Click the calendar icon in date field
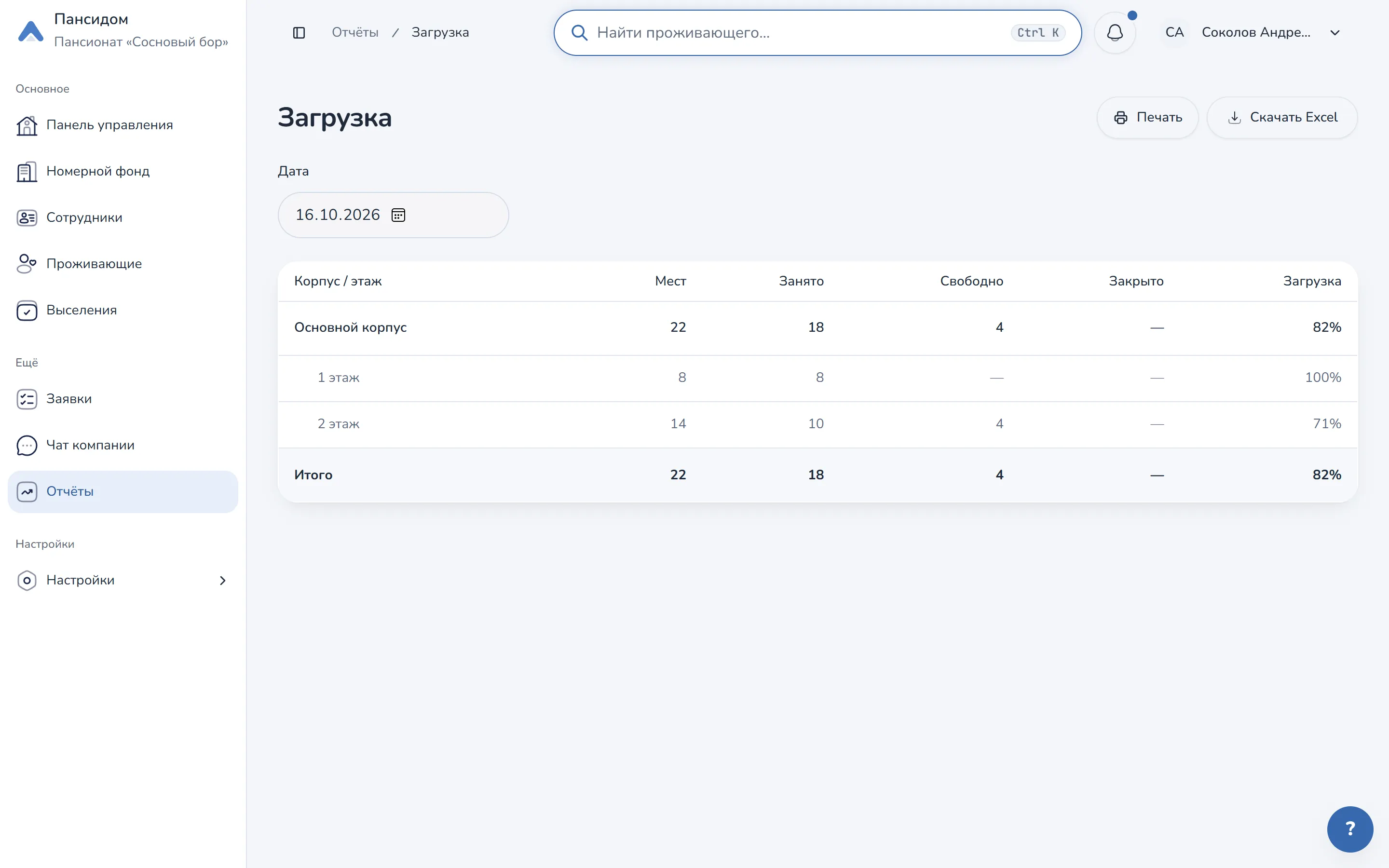The height and width of the screenshot is (868, 1389). (x=398, y=215)
